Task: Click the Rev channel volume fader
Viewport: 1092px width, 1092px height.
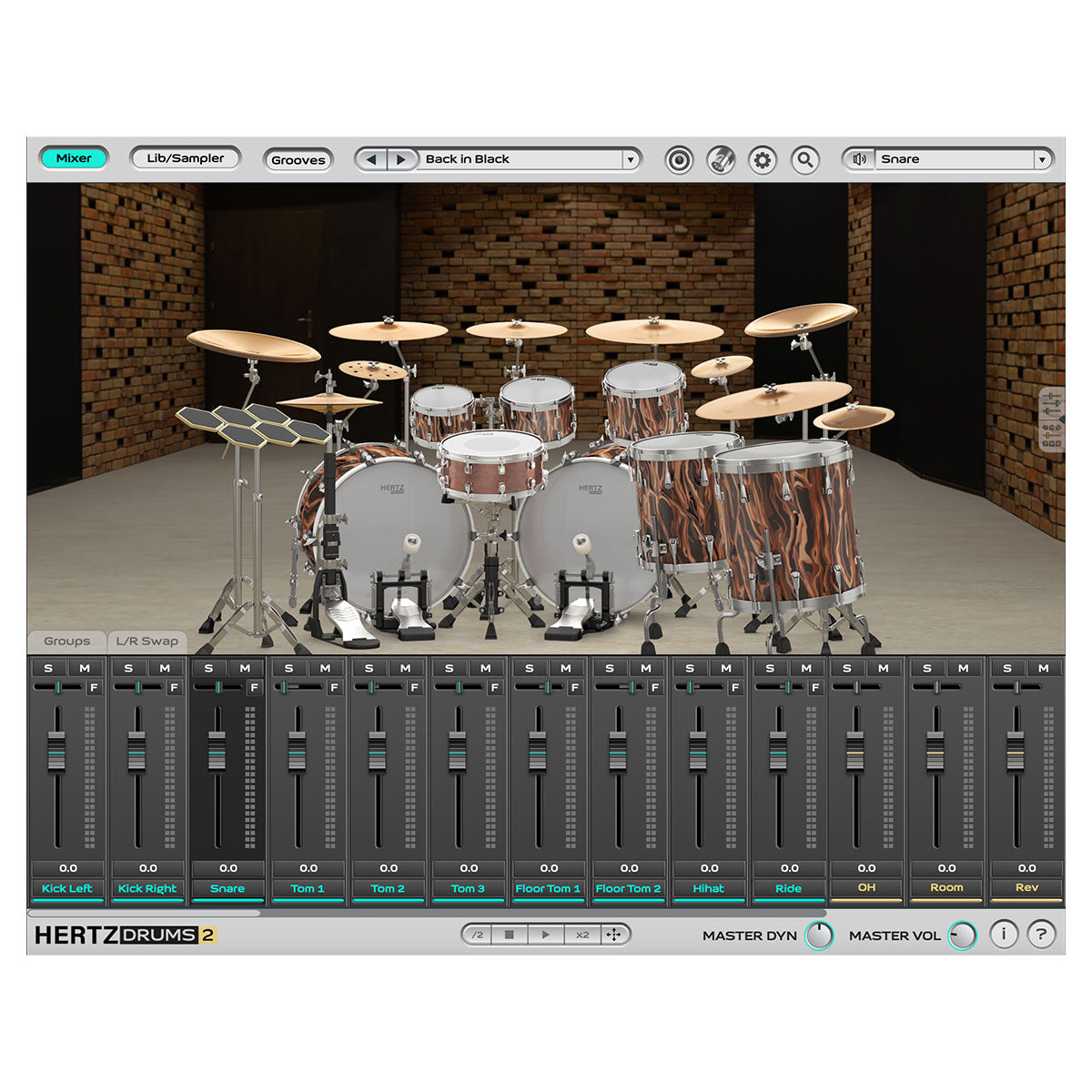Action: 1016,751
